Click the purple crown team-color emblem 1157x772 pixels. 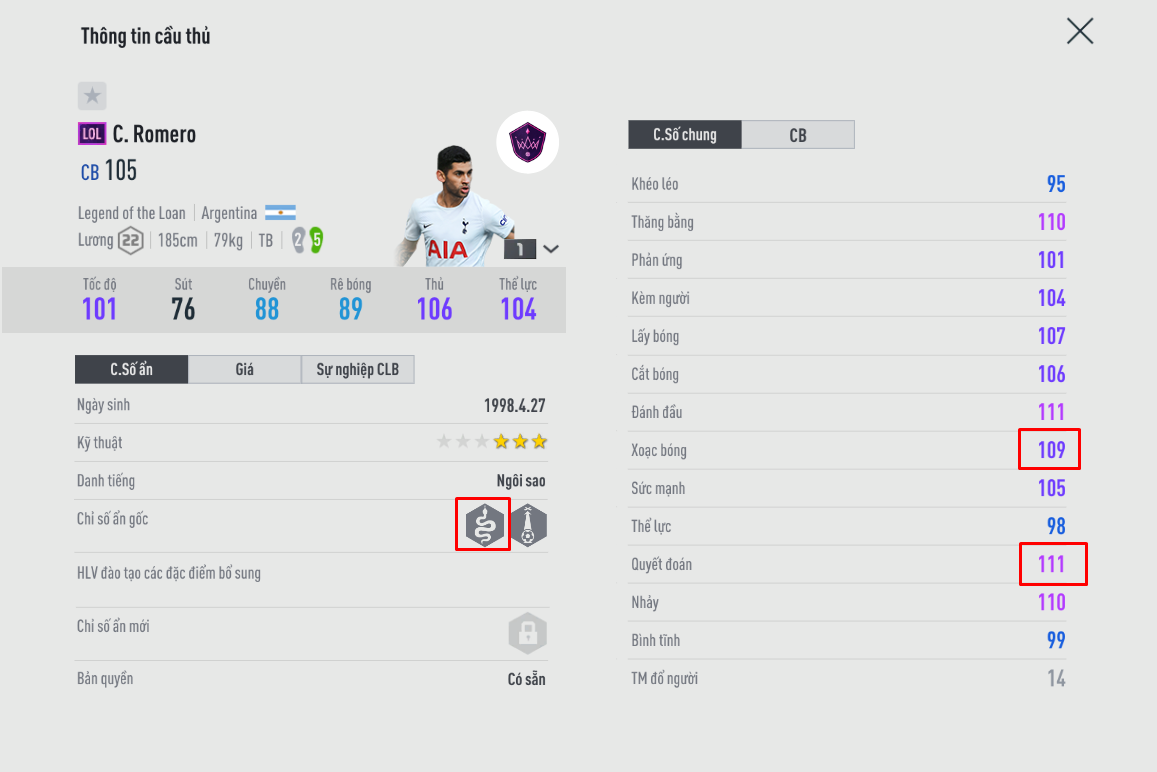tap(528, 142)
